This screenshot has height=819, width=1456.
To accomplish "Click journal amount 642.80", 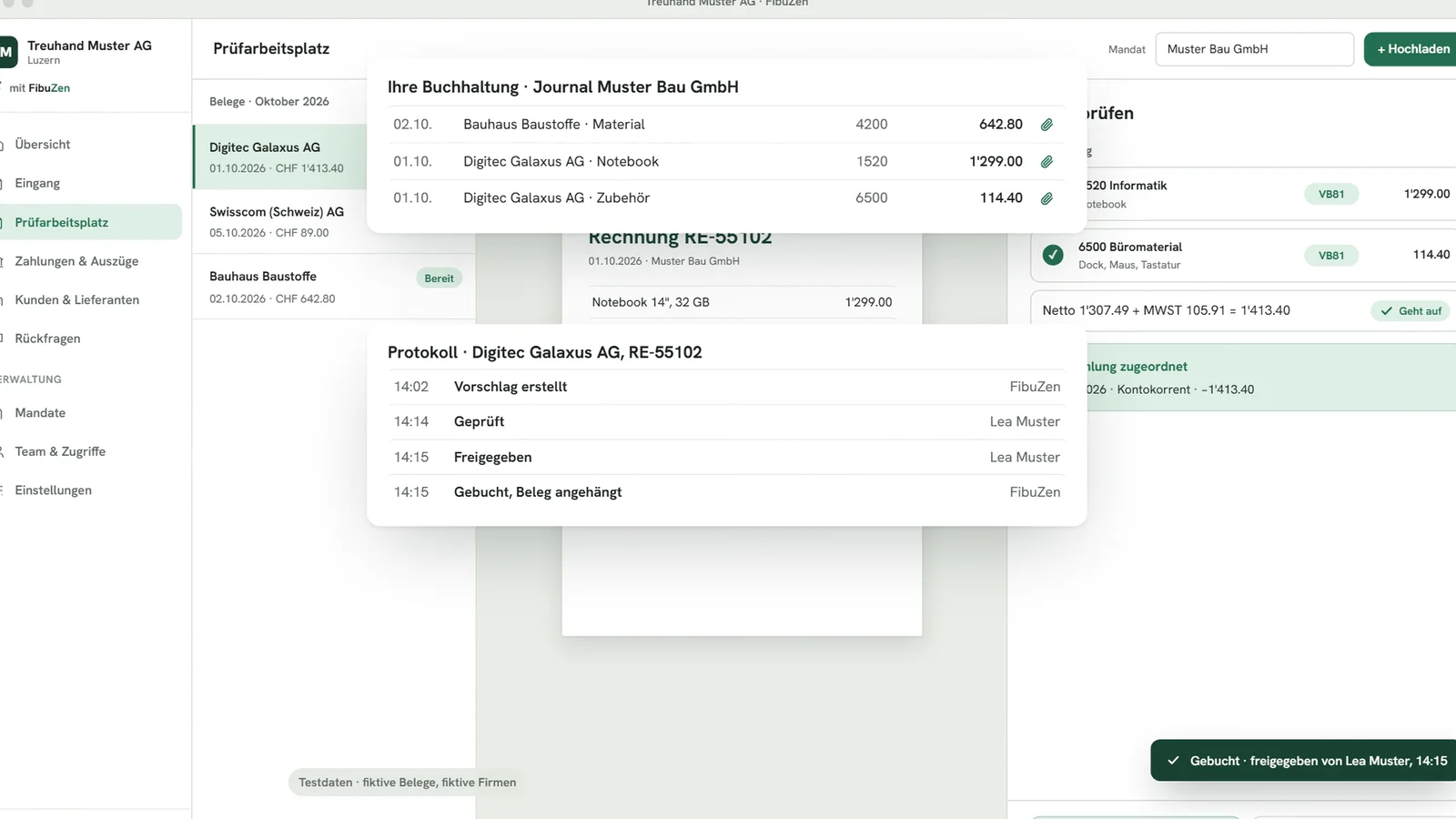I will 1000,125.
